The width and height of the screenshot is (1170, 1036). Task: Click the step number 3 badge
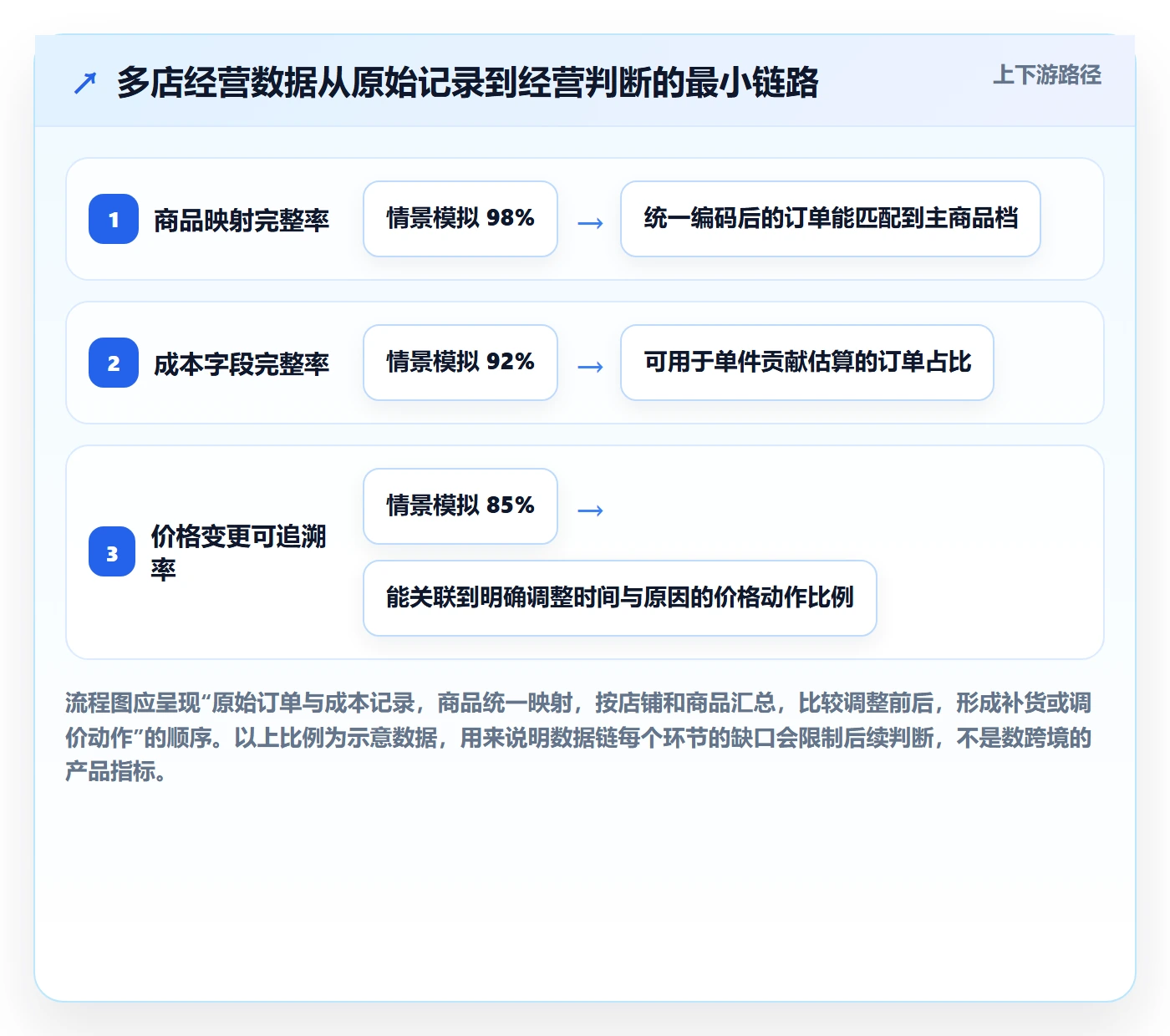pos(112,551)
